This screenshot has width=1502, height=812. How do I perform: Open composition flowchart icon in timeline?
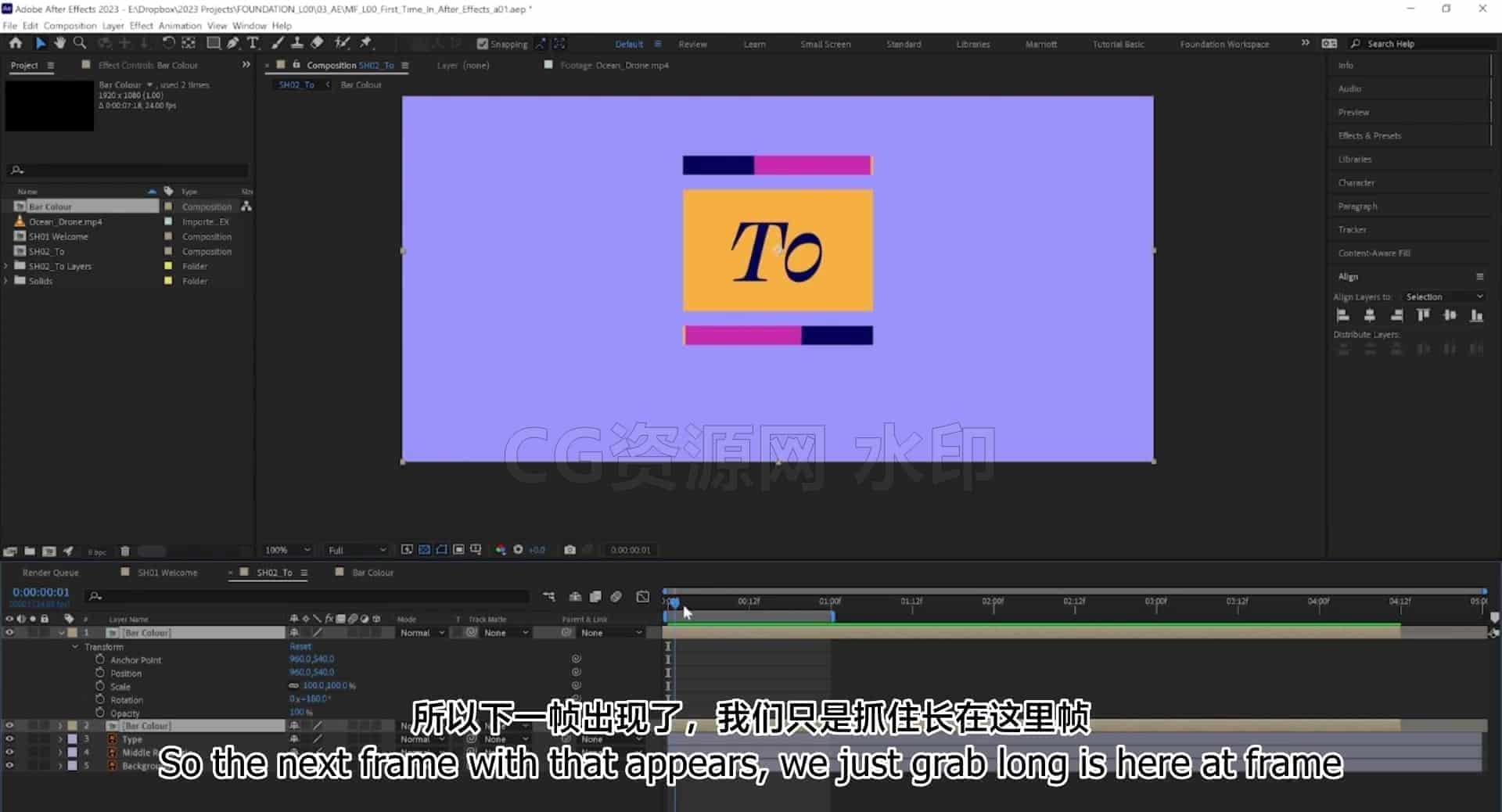(548, 597)
